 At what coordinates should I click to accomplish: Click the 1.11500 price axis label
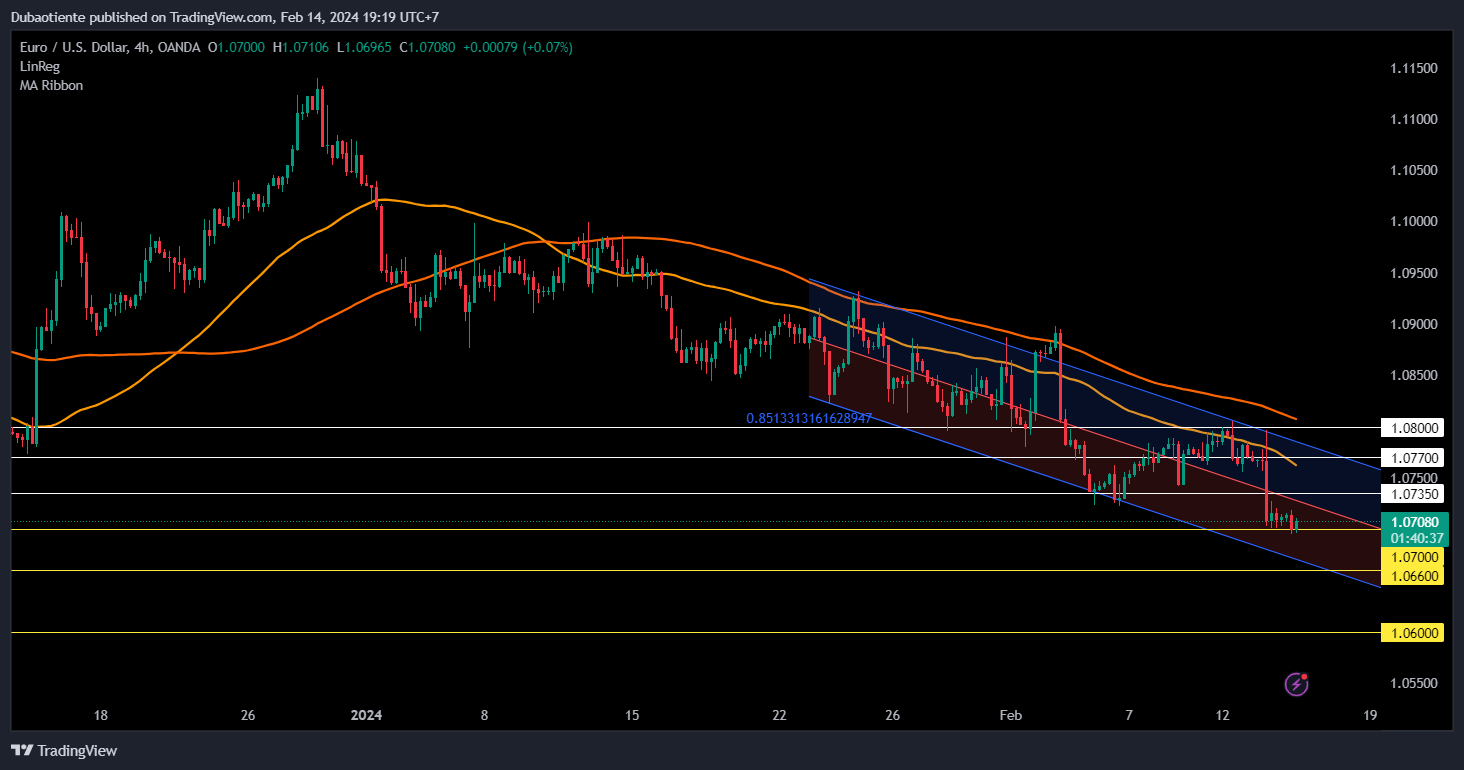(1414, 68)
